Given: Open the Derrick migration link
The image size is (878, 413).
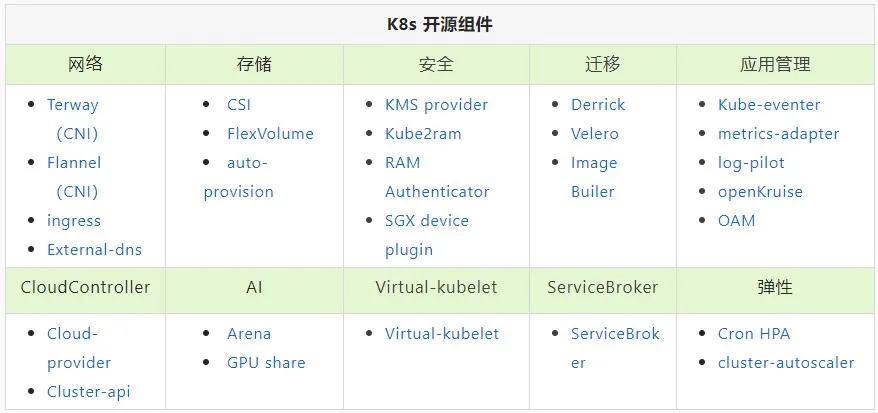Looking at the screenshot, I should pyautogui.click(x=598, y=105).
